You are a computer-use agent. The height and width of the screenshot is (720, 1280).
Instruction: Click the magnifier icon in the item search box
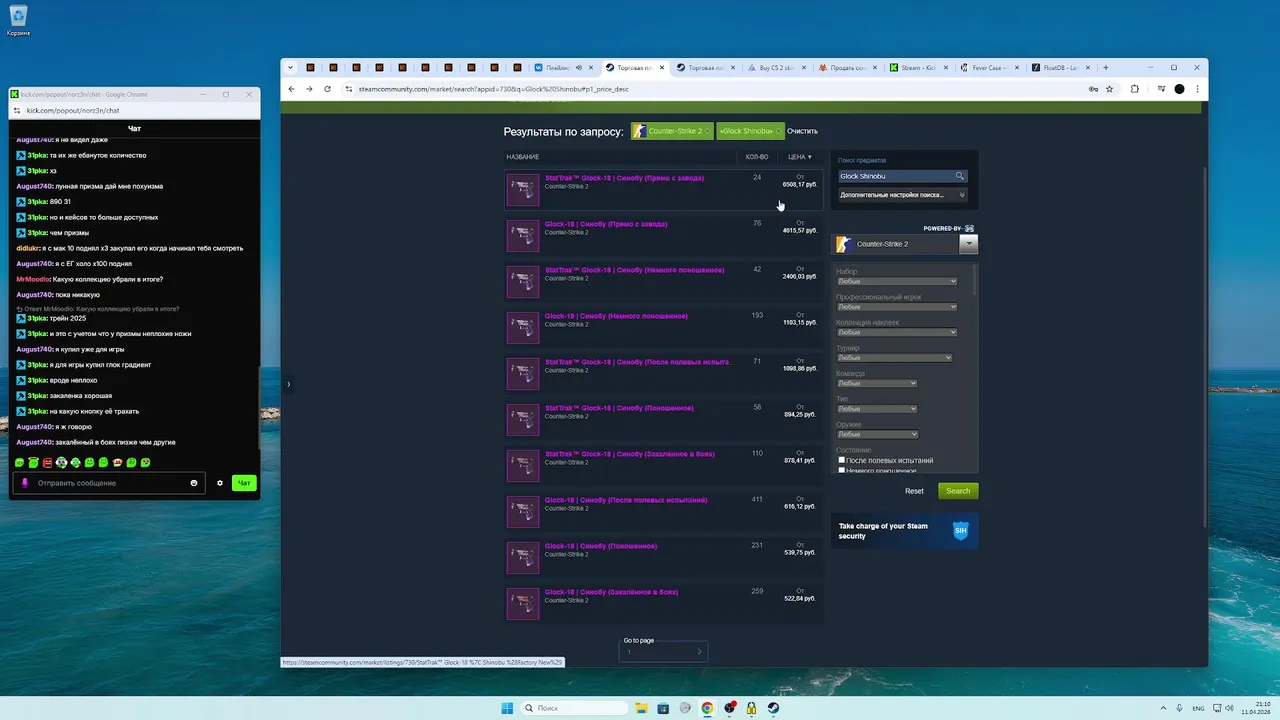(960, 176)
